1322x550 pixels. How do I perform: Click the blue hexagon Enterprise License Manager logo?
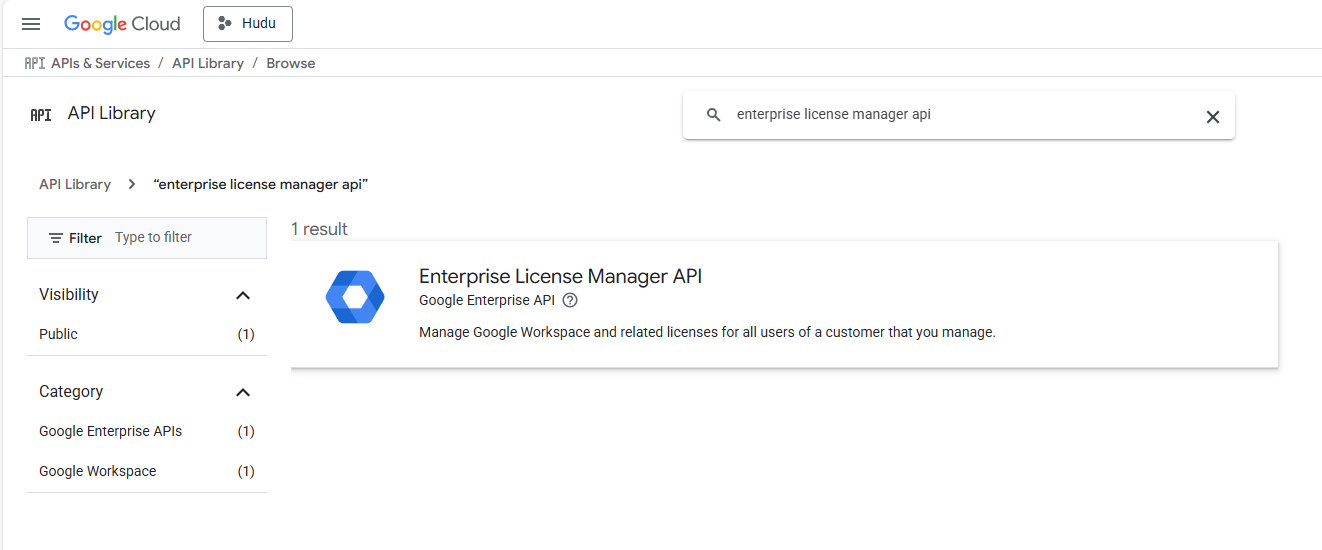click(x=355, y=297)
